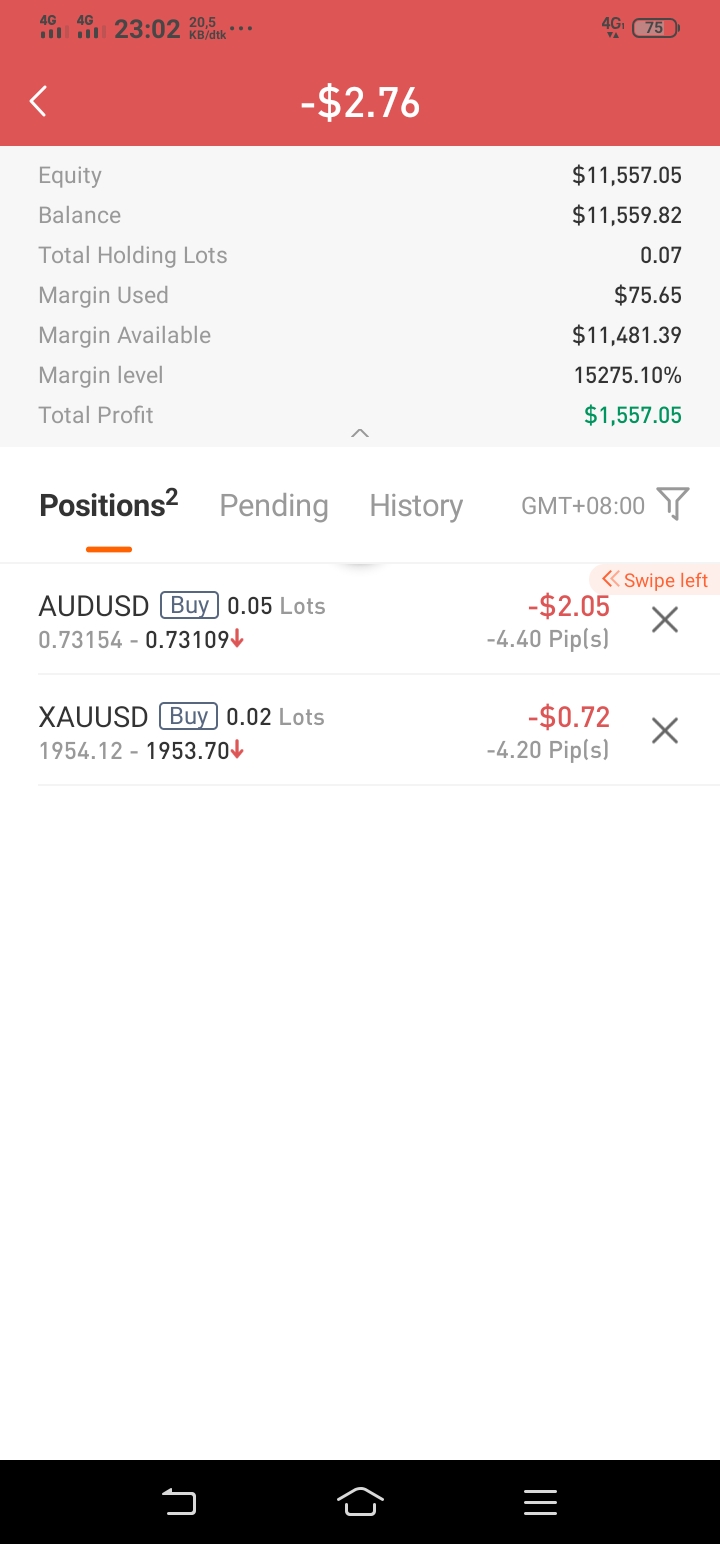This screenshot has height=1544, width=720.
Task: Tap the back arrow in the header
Action: (38, 101)
